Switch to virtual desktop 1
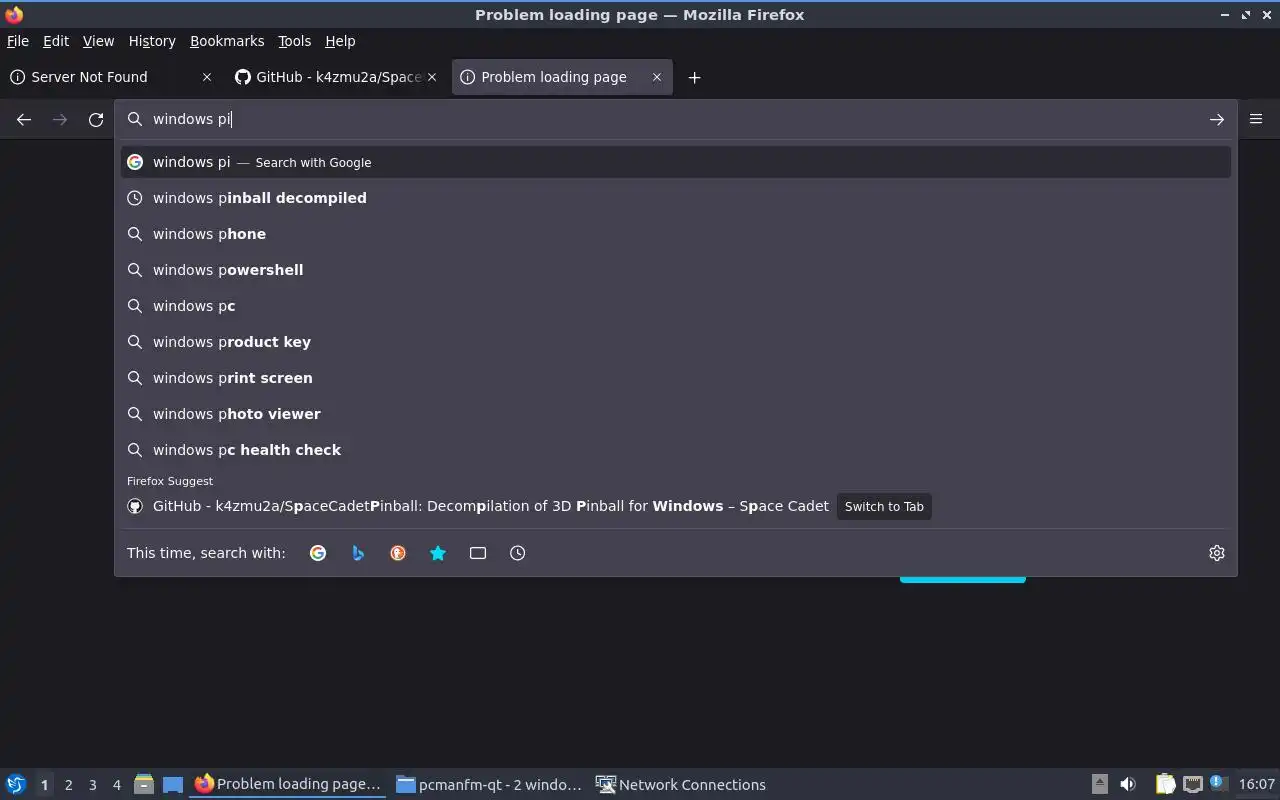The height and width of the screenshot is (800, 1280). pos(44,785)
